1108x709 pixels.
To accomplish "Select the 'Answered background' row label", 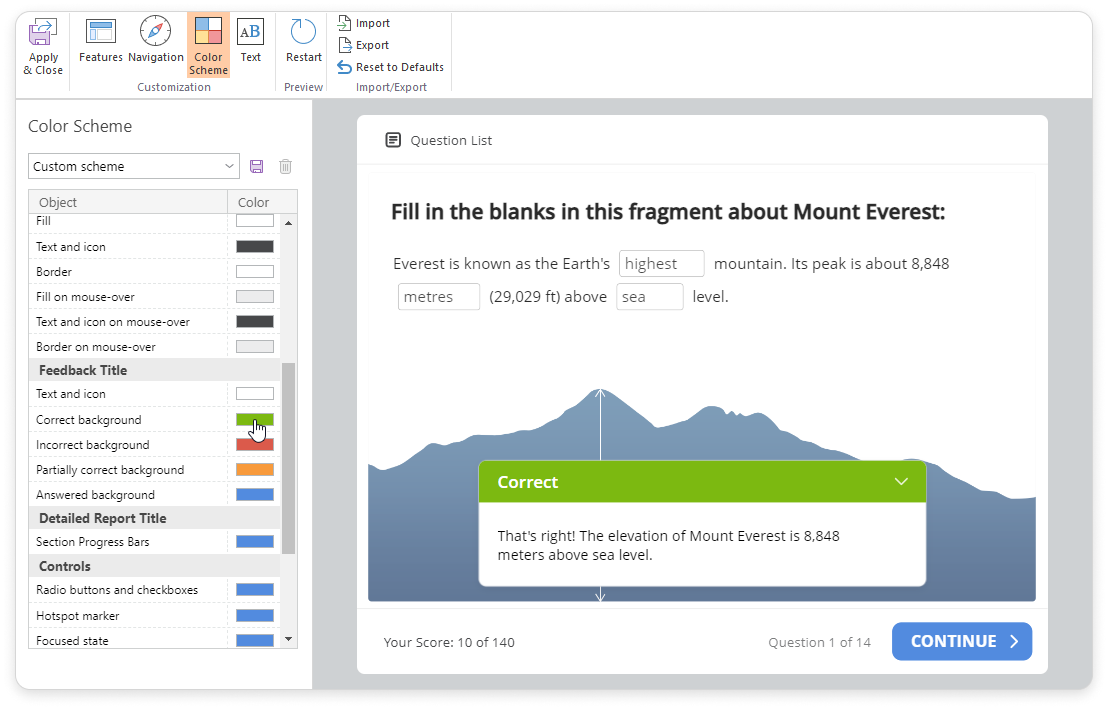I will [95, 495].
